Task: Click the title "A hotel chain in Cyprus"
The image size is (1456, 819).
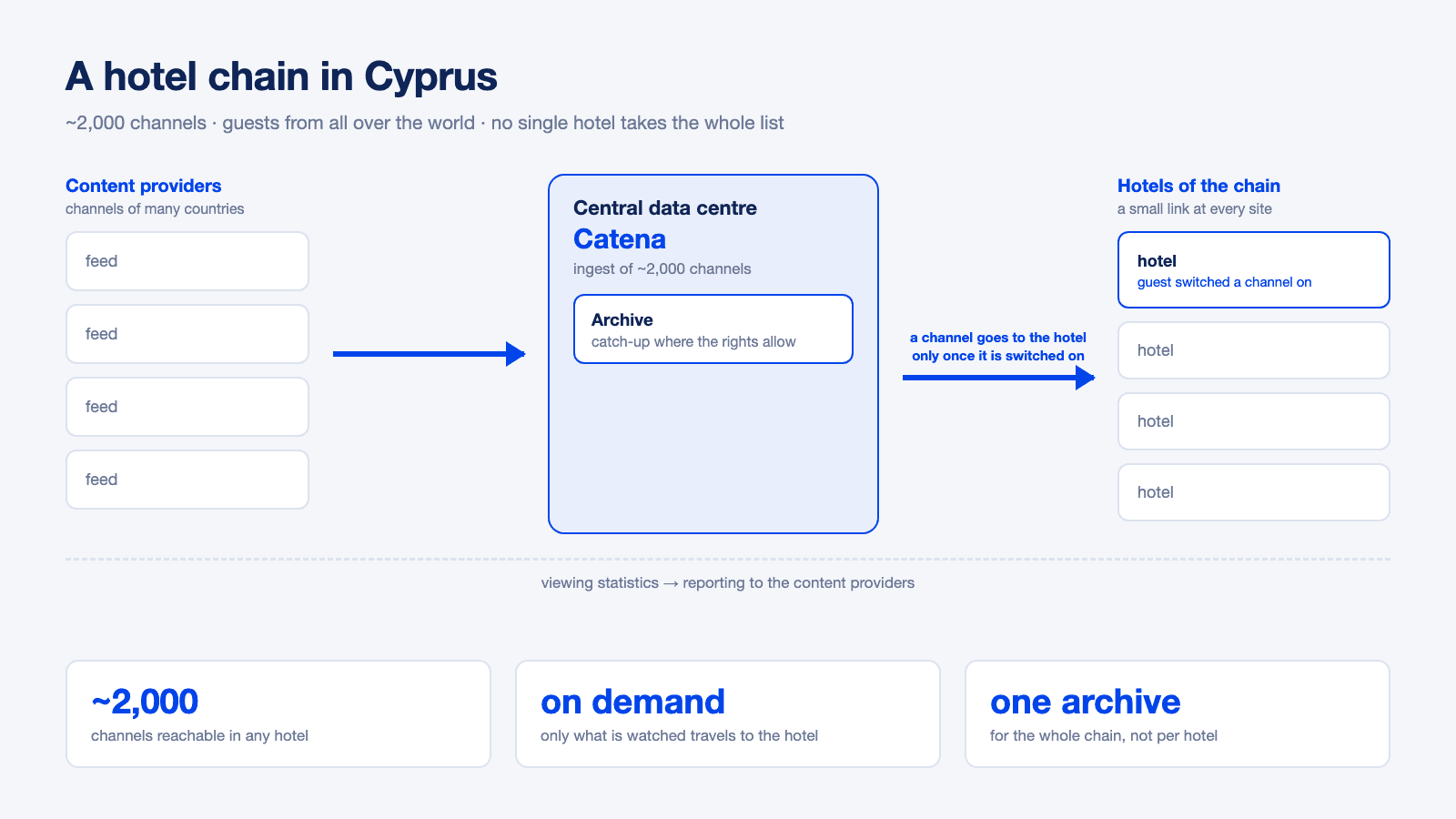Action: pos(281,76)
